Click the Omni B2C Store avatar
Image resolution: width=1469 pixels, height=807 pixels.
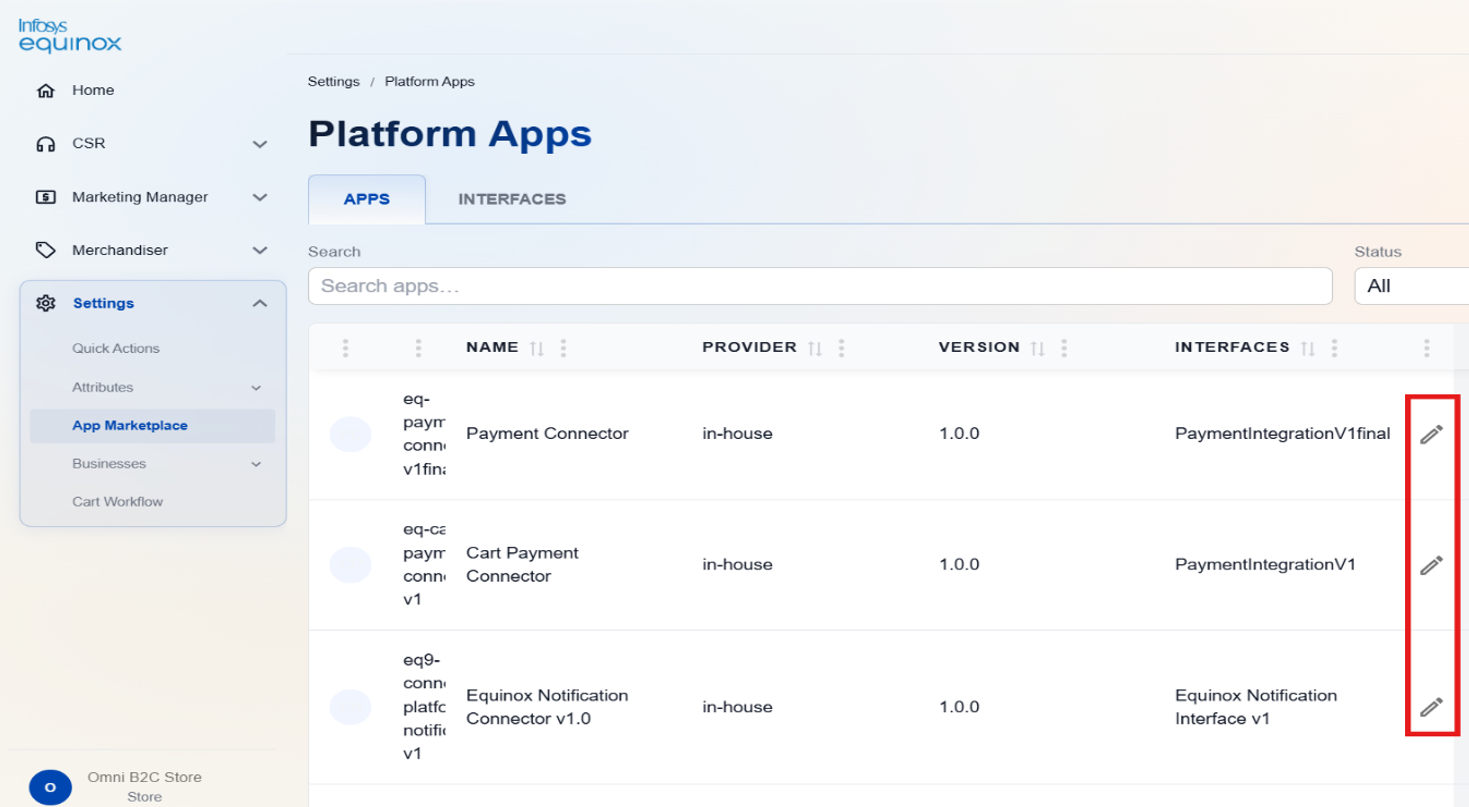[50, 787]
